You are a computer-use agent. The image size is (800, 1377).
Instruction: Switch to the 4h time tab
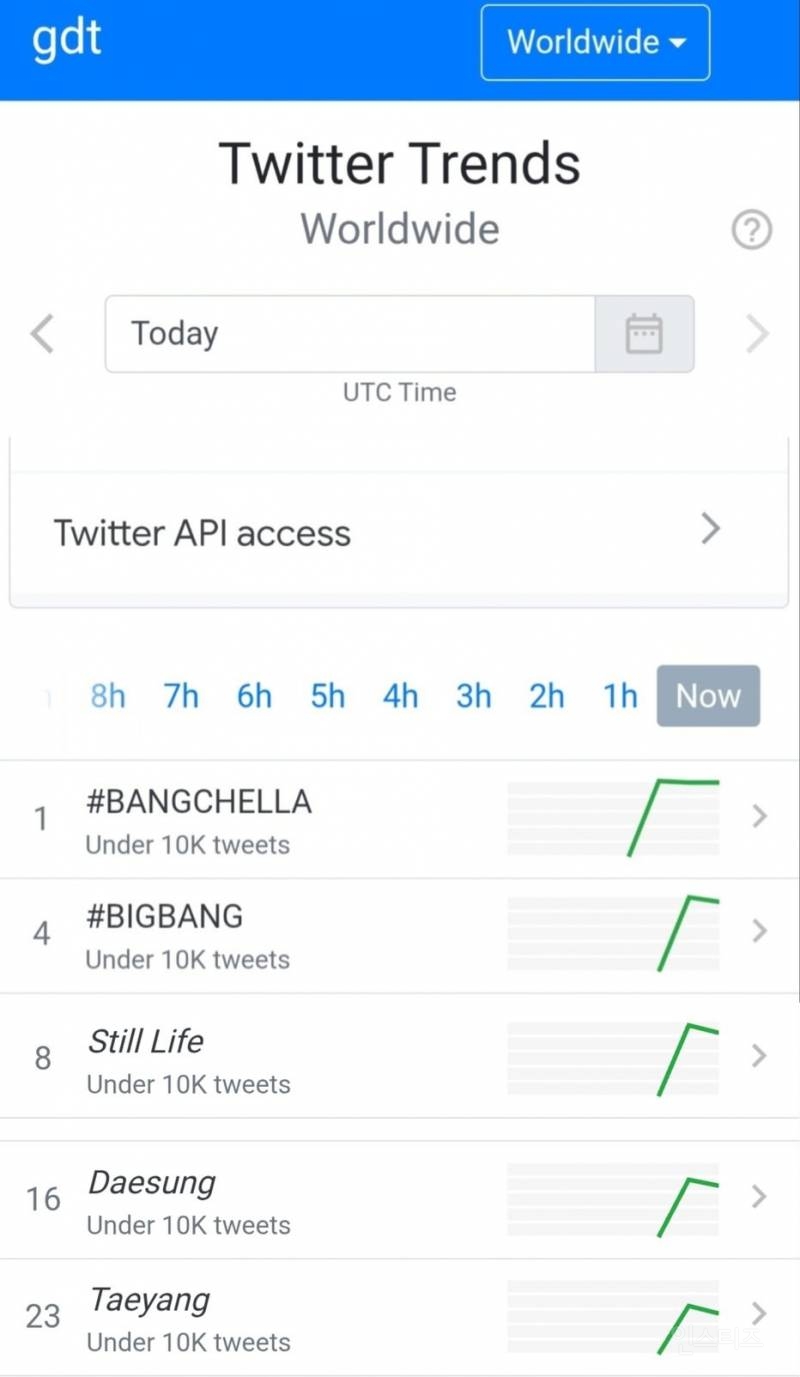[x=400, y=696]
